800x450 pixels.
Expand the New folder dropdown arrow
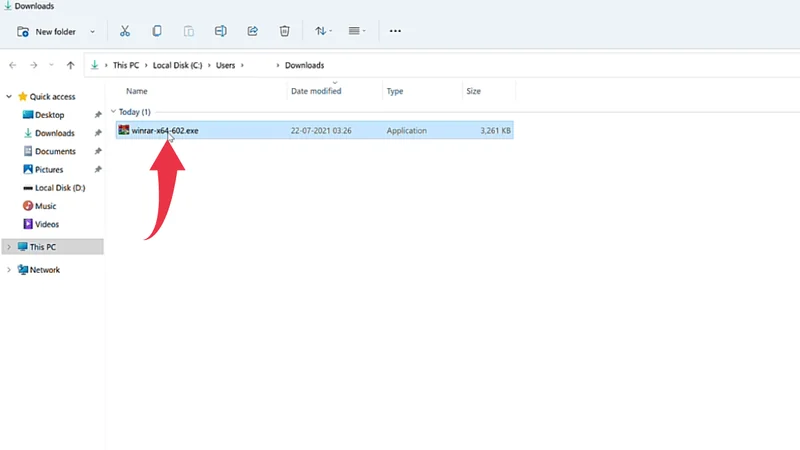pos(93,32)
